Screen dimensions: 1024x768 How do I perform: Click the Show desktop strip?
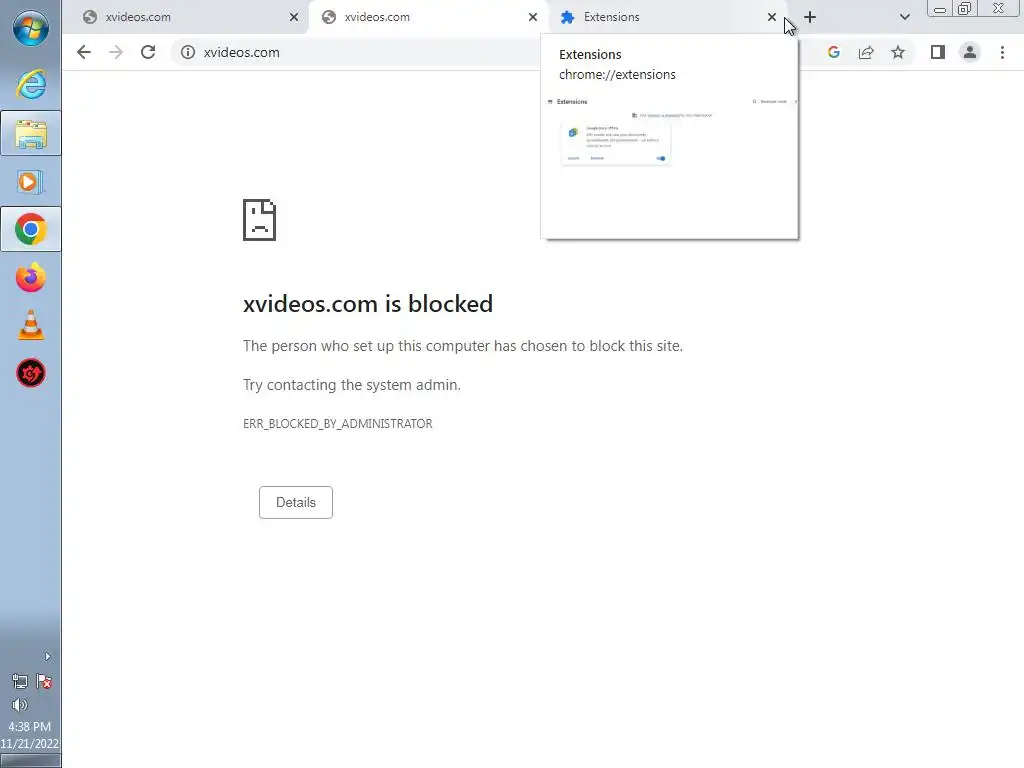pyautogui.click(x=30, y=761)
